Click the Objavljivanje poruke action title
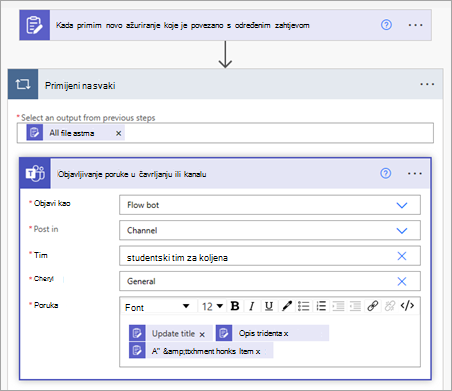452x391 pixels. coord(132,174)
